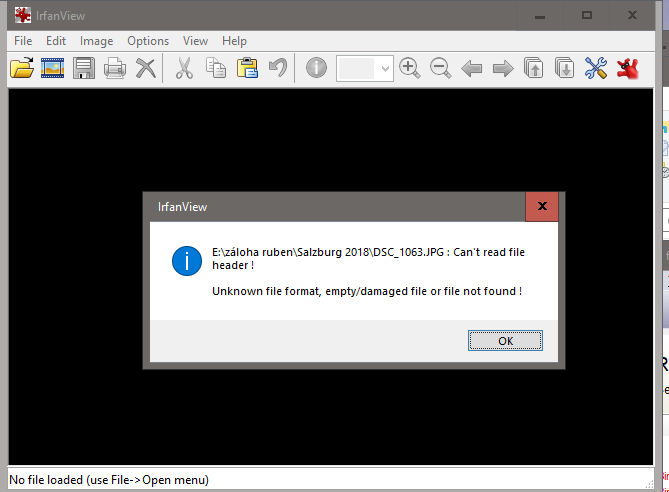Open the Edit menu

point(56,41)
